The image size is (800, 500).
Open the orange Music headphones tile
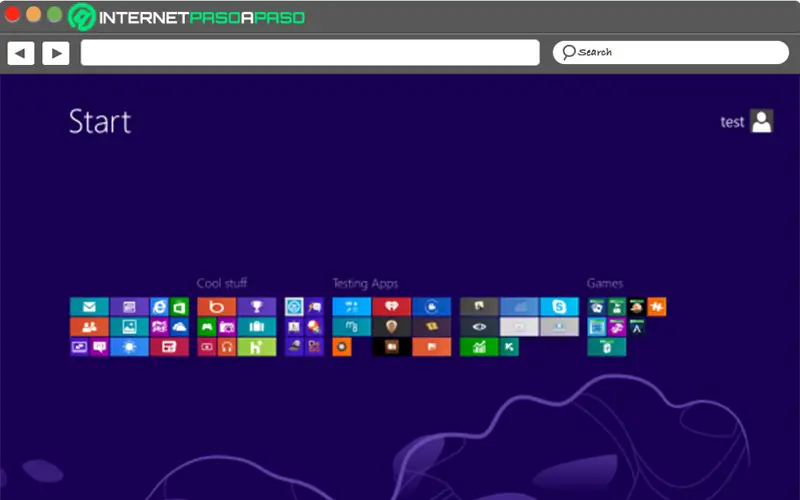227,347
